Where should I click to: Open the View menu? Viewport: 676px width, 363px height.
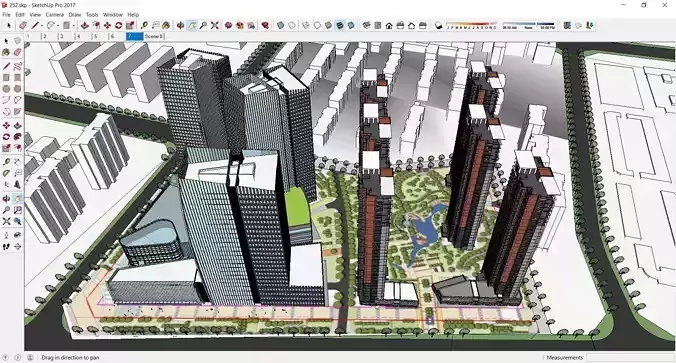pos(35,15)
